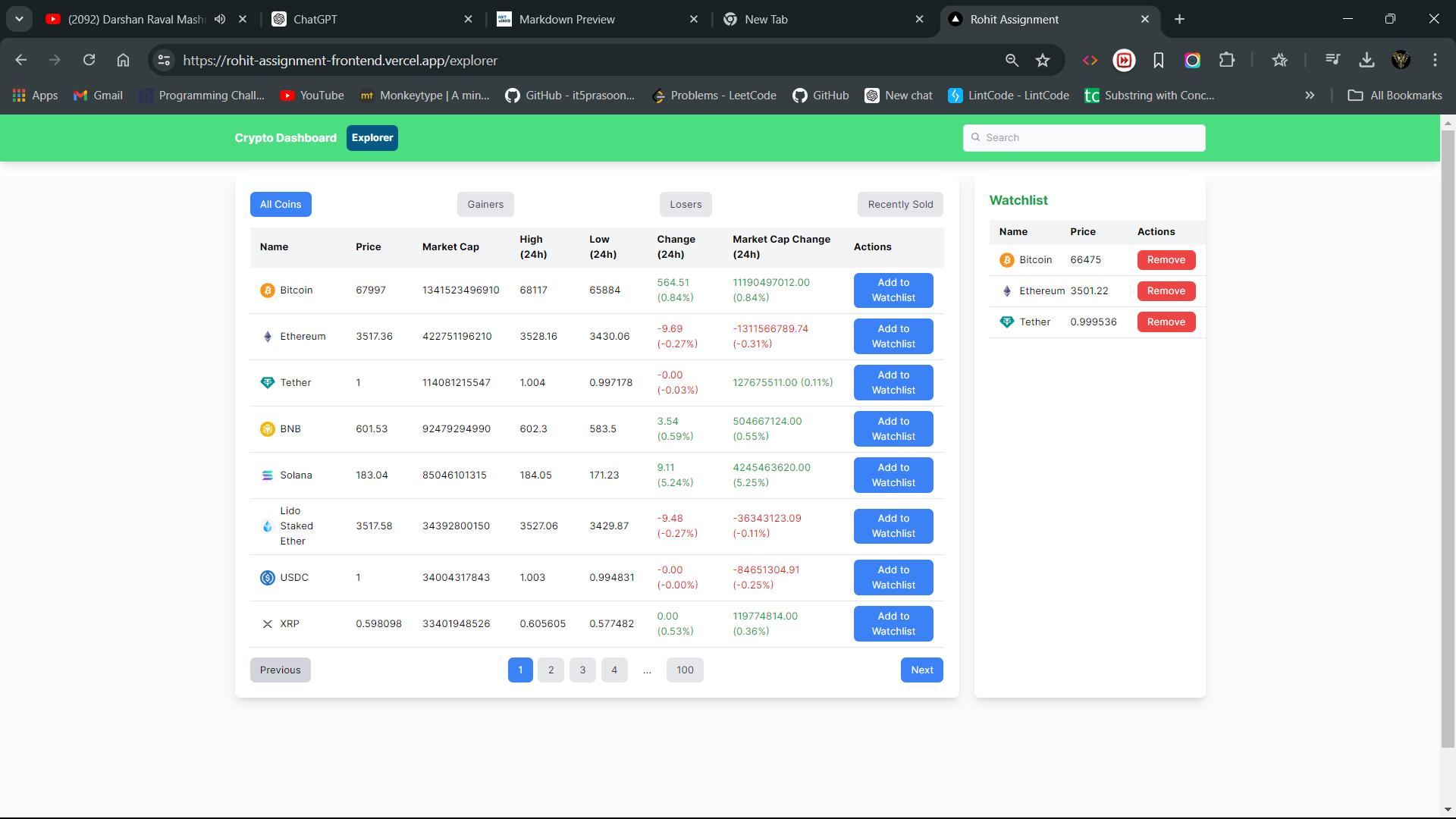Switch to the Gainers filter tab
This screenshot has width=1456, height=819.
[485, 205]
